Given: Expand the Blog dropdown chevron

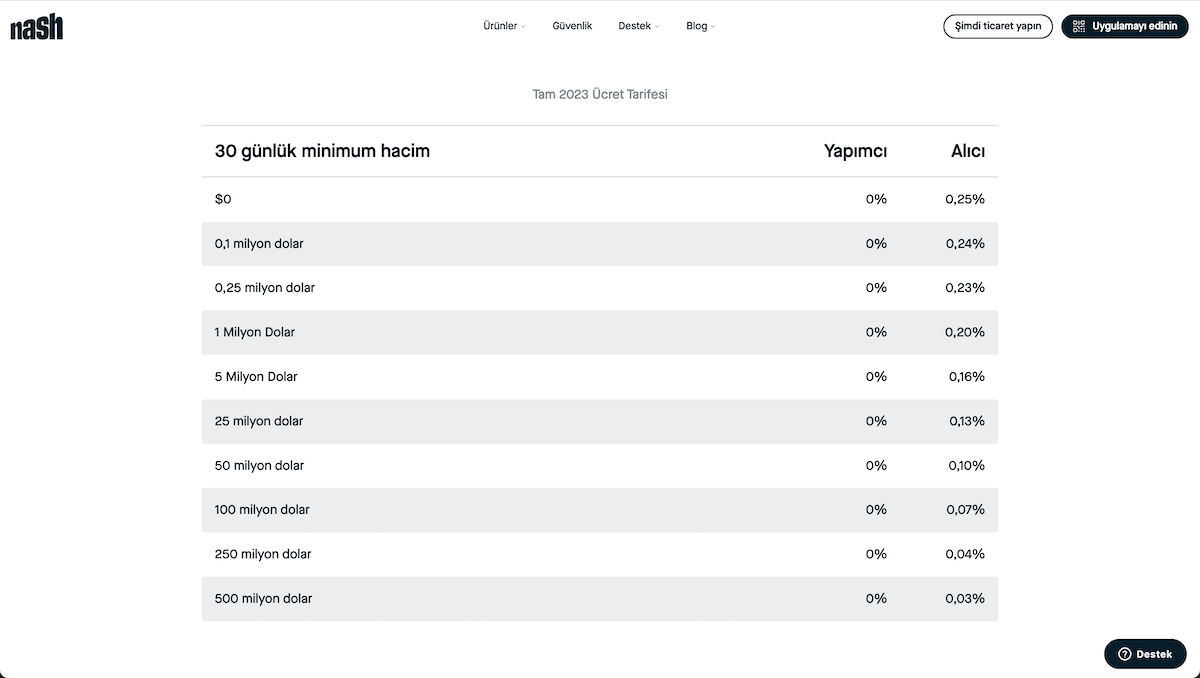Looking at the screenshot, I should click(x=713, y=27).
